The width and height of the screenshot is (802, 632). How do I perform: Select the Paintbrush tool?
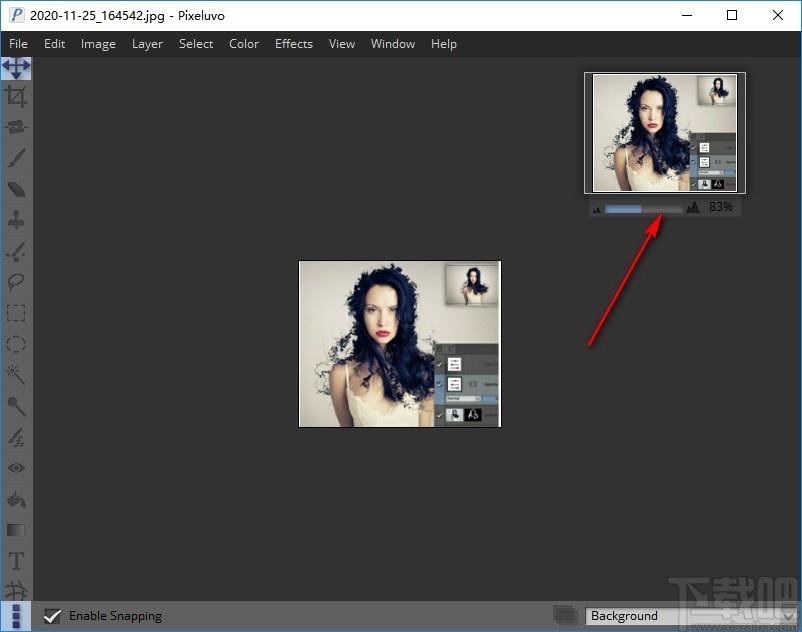(x=16, y=158)
